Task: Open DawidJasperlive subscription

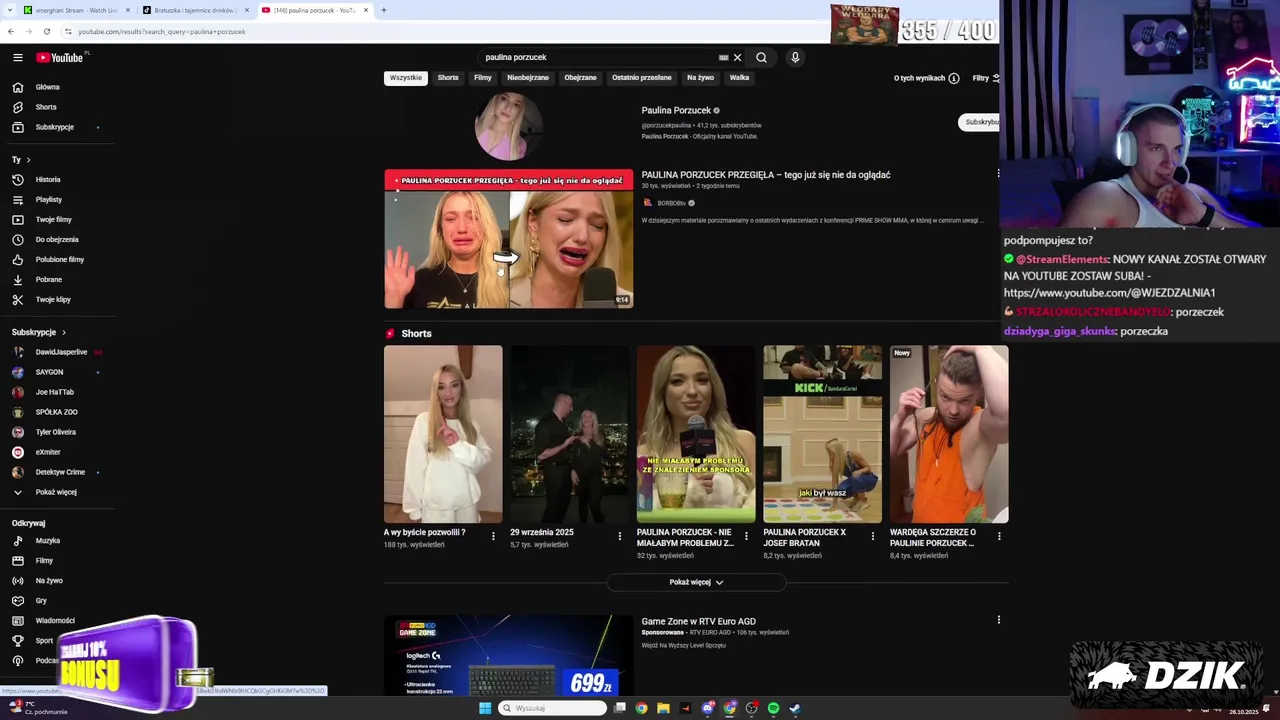Action: pos(61,352)
